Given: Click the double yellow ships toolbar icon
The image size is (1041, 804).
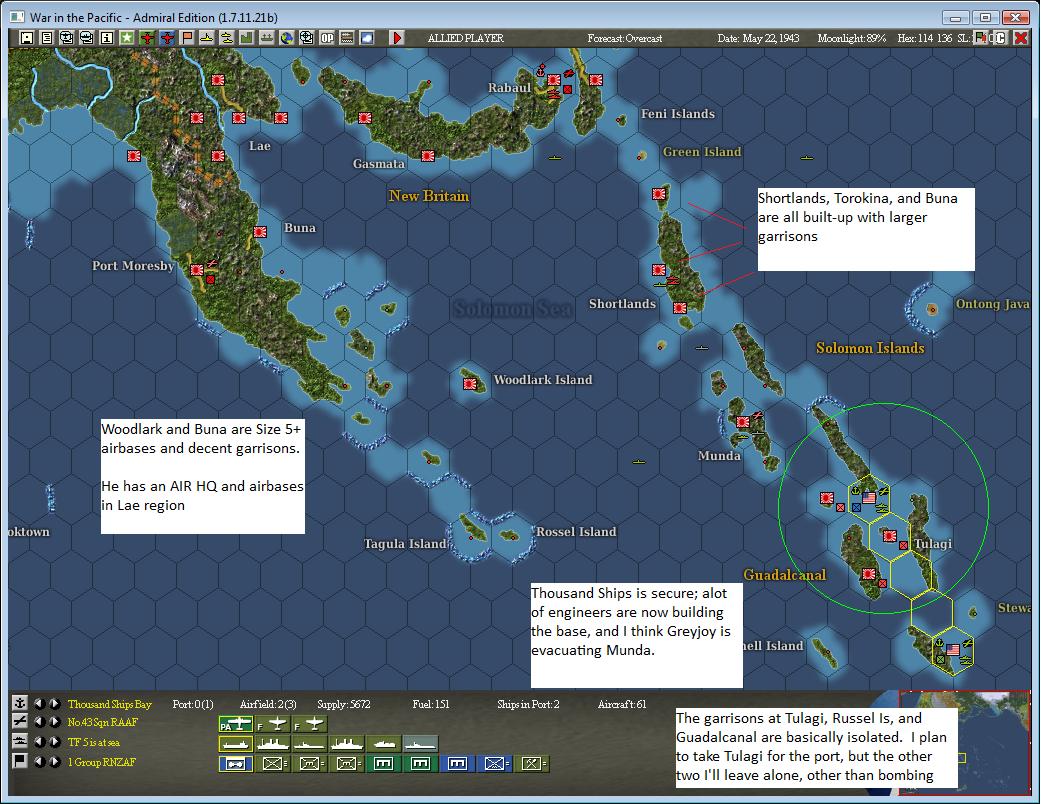Looking at the screenshot, I should pos(226,38).
